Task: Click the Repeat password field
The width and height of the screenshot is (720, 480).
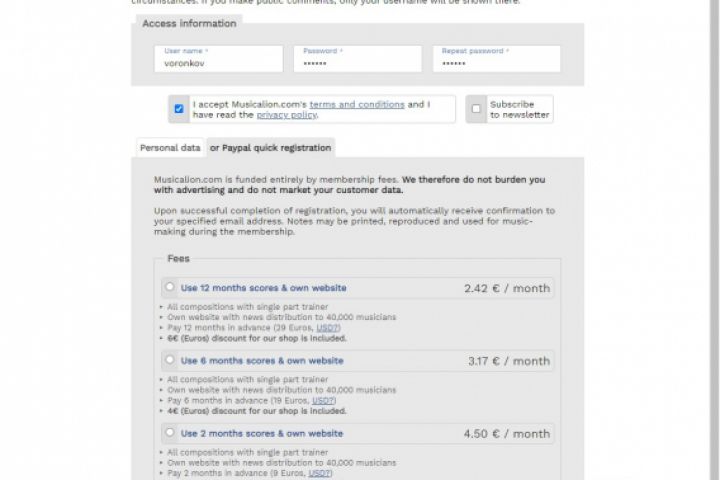Action: pos(496,62)
